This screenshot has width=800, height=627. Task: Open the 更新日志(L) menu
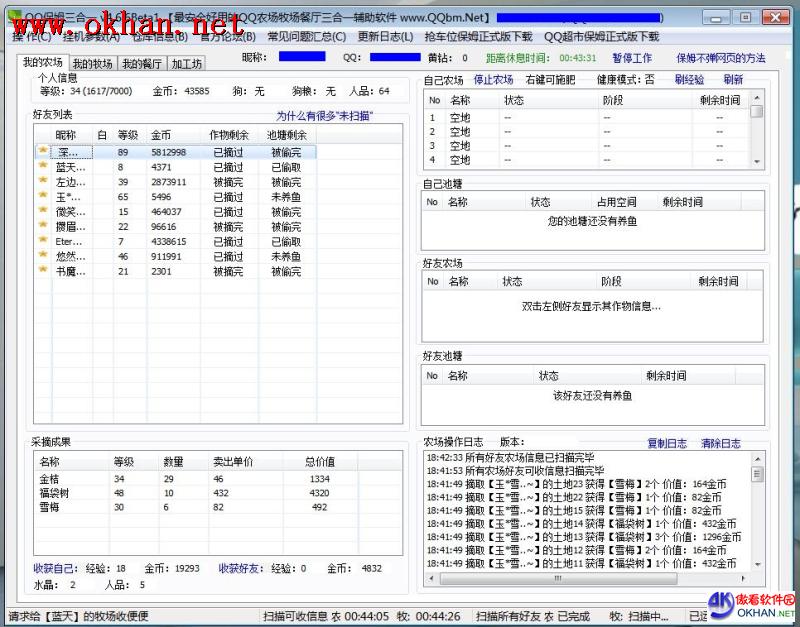tap(385, 37)
